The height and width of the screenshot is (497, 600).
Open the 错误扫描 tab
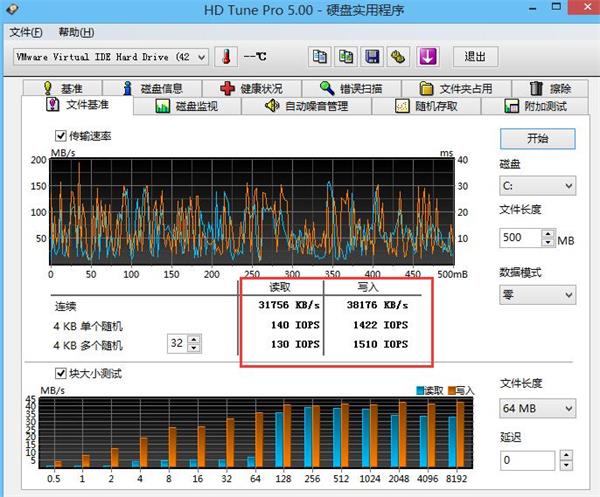[x=351, y=88]
